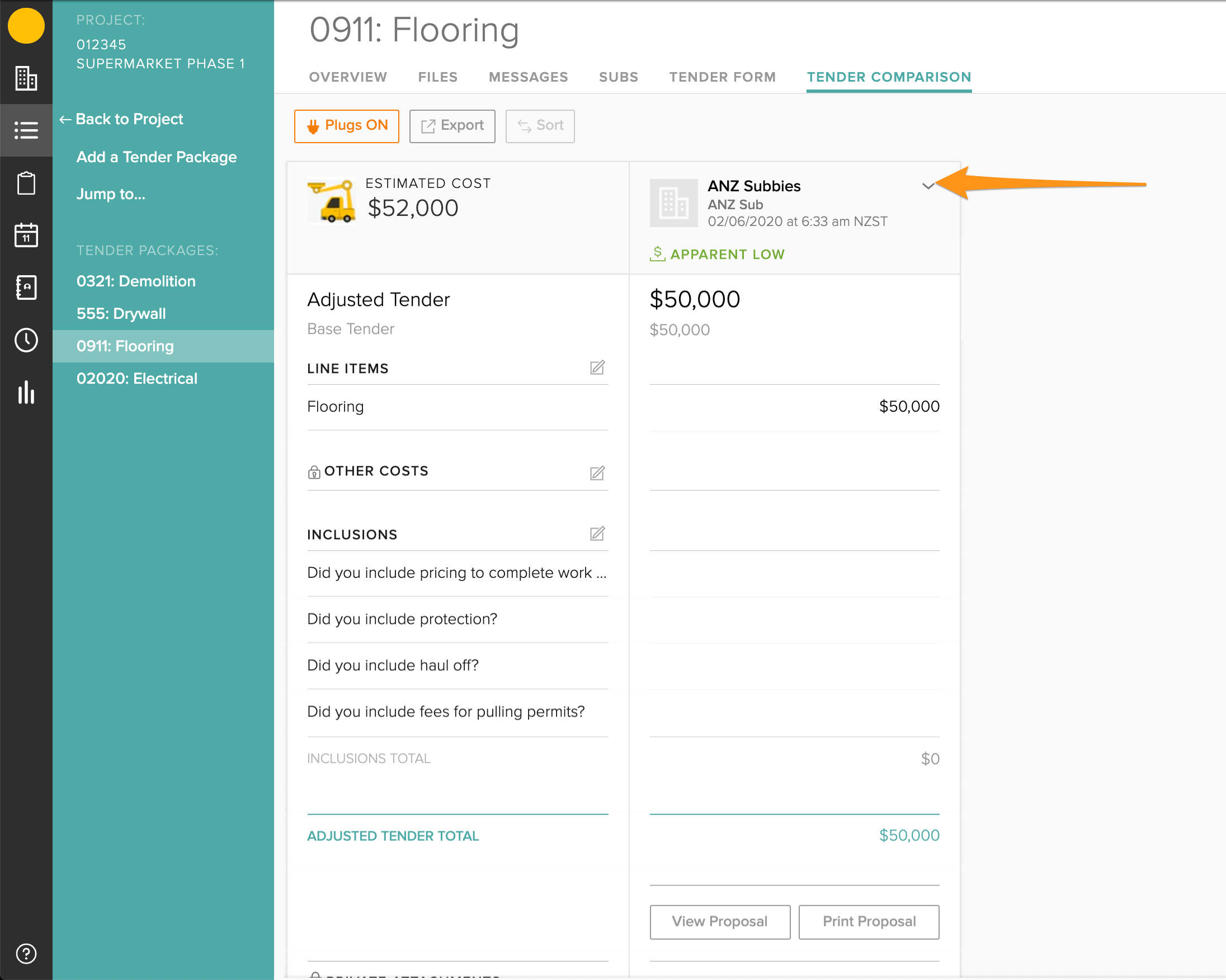Switch to the Overview tab
The image size is (1226, 980).
tap(348, 77)
